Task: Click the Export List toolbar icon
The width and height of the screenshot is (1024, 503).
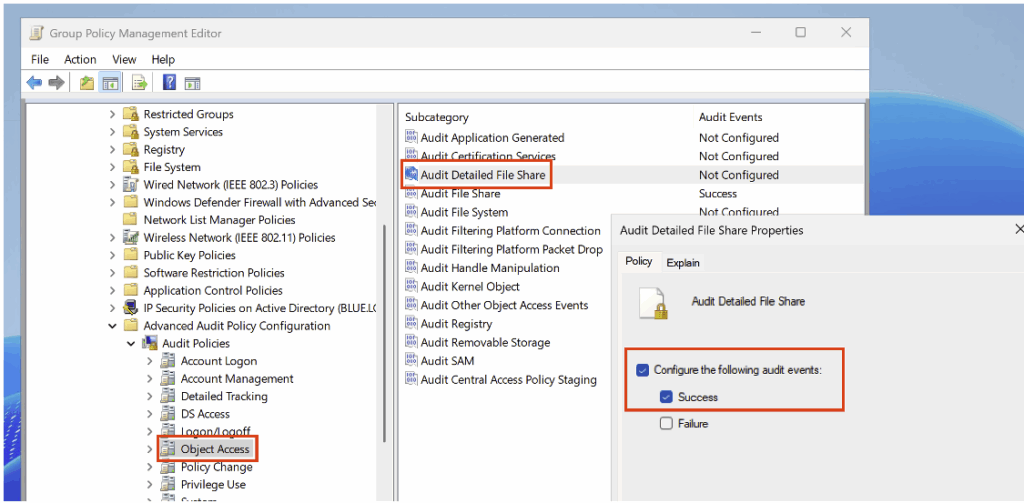Action: tap(140, 83)
